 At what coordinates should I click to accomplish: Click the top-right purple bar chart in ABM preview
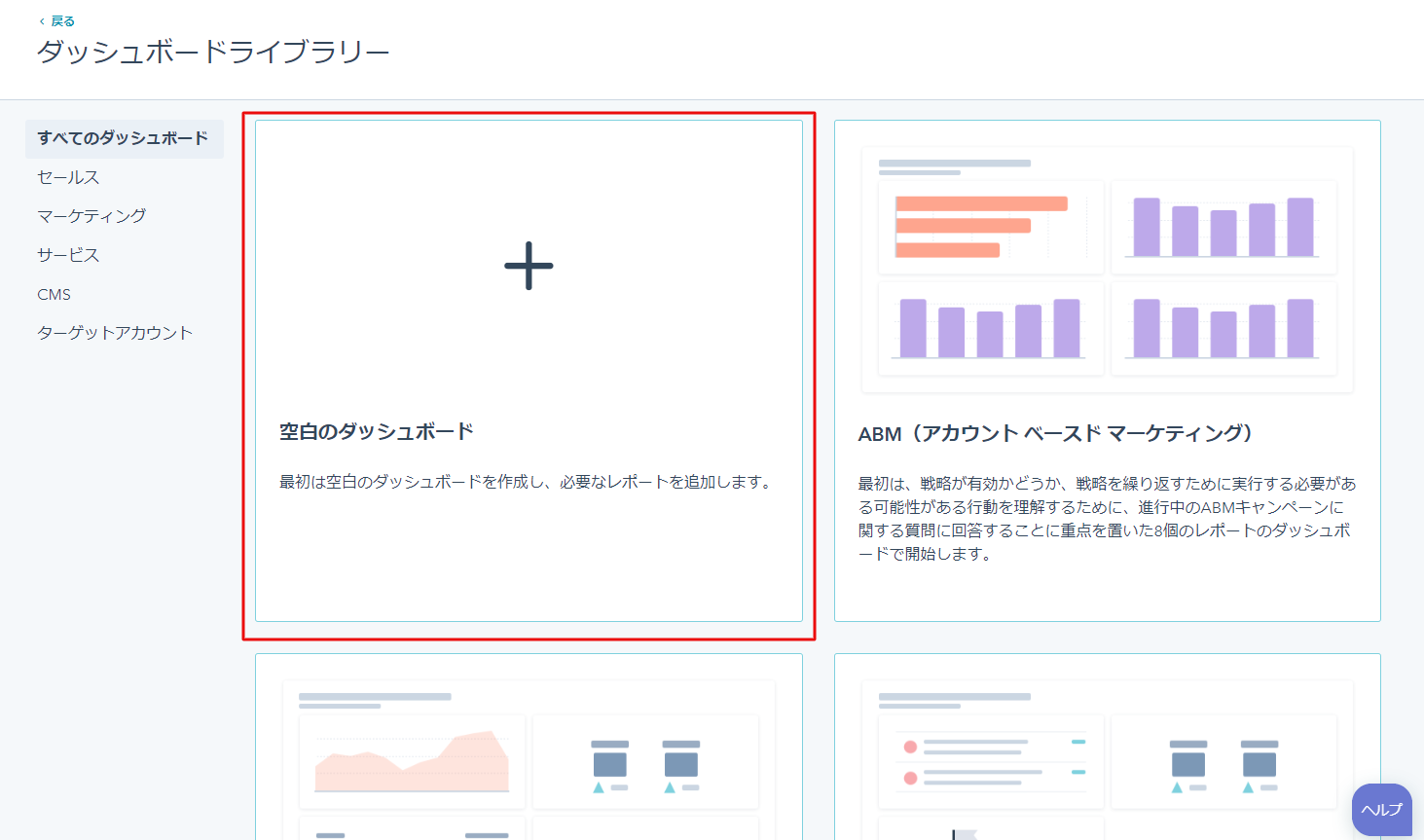tap(1223, 227)
